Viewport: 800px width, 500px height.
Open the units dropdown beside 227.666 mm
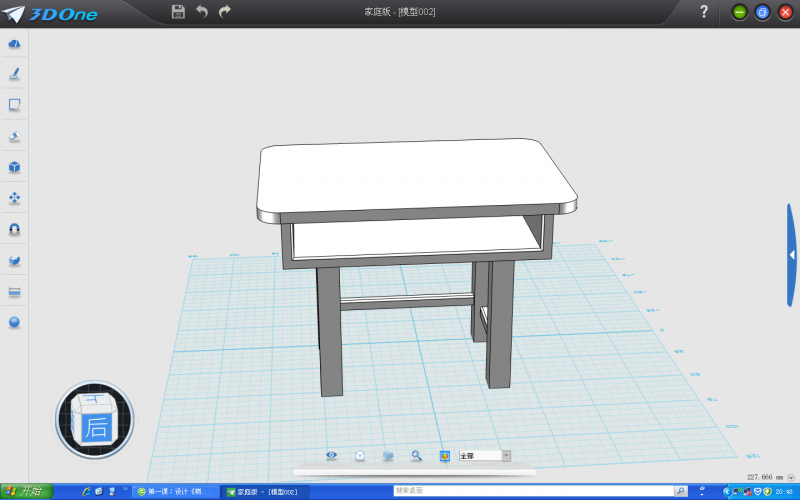[x=791, y=478]
